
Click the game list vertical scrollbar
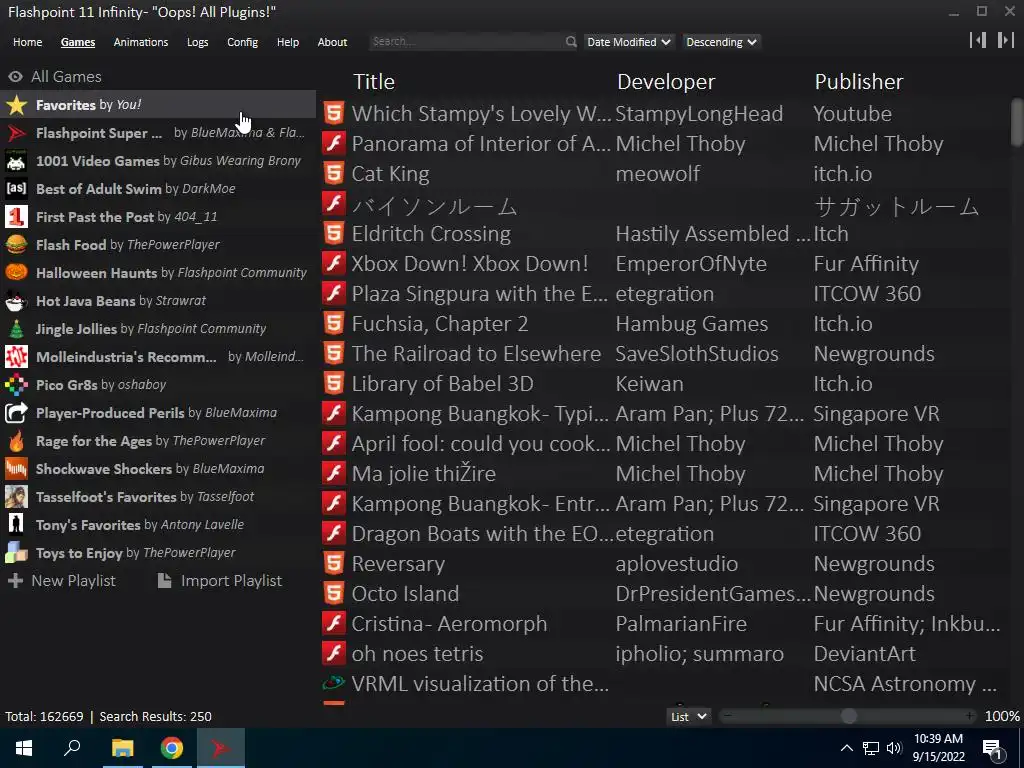[1017, 122]
